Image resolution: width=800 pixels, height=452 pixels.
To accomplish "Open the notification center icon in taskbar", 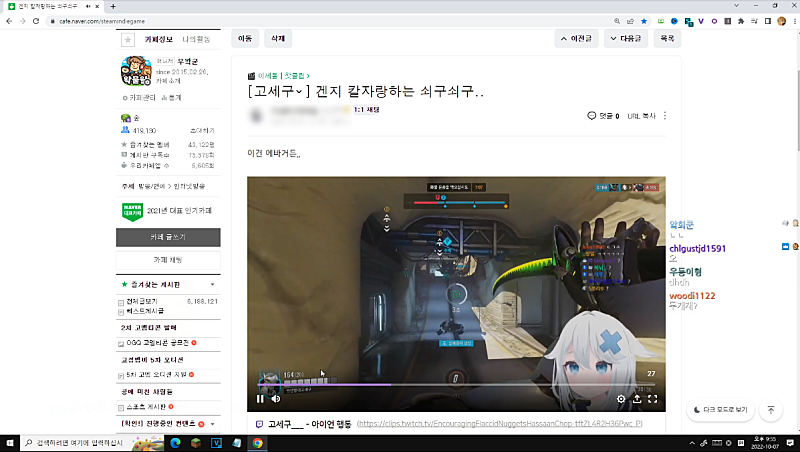I will click(x=790, y=443).
